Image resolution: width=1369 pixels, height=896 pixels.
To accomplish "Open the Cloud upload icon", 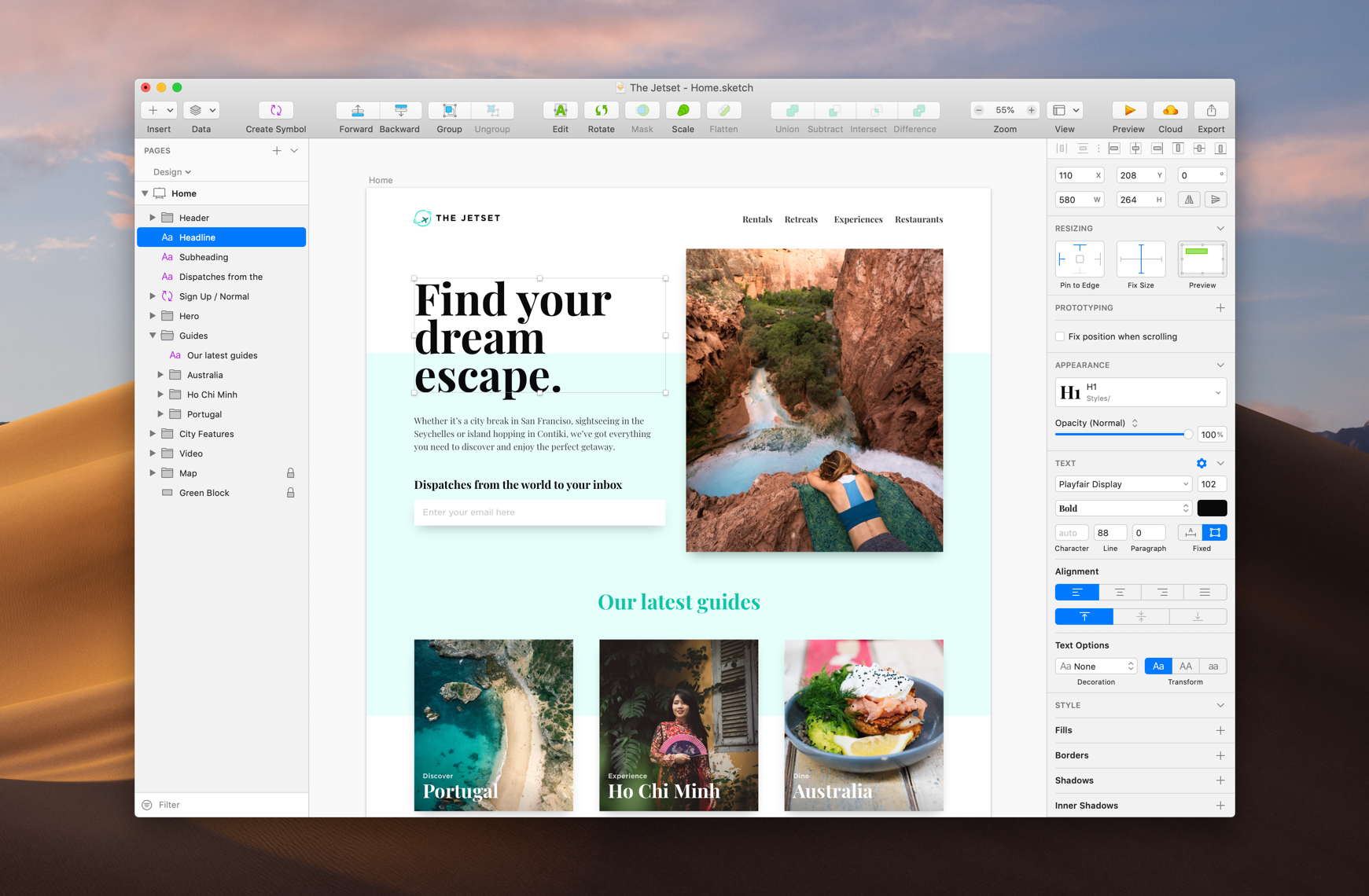I will point(1169,111).
